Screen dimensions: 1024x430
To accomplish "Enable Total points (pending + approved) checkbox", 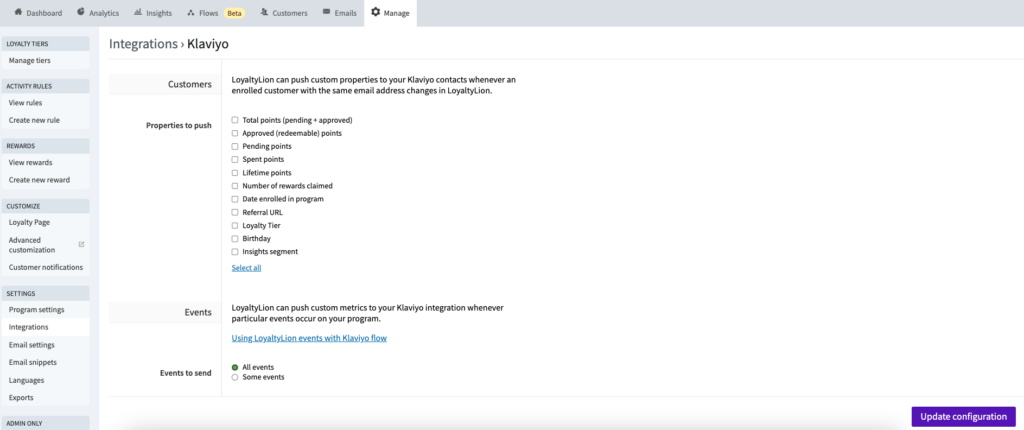I will 235,120.
